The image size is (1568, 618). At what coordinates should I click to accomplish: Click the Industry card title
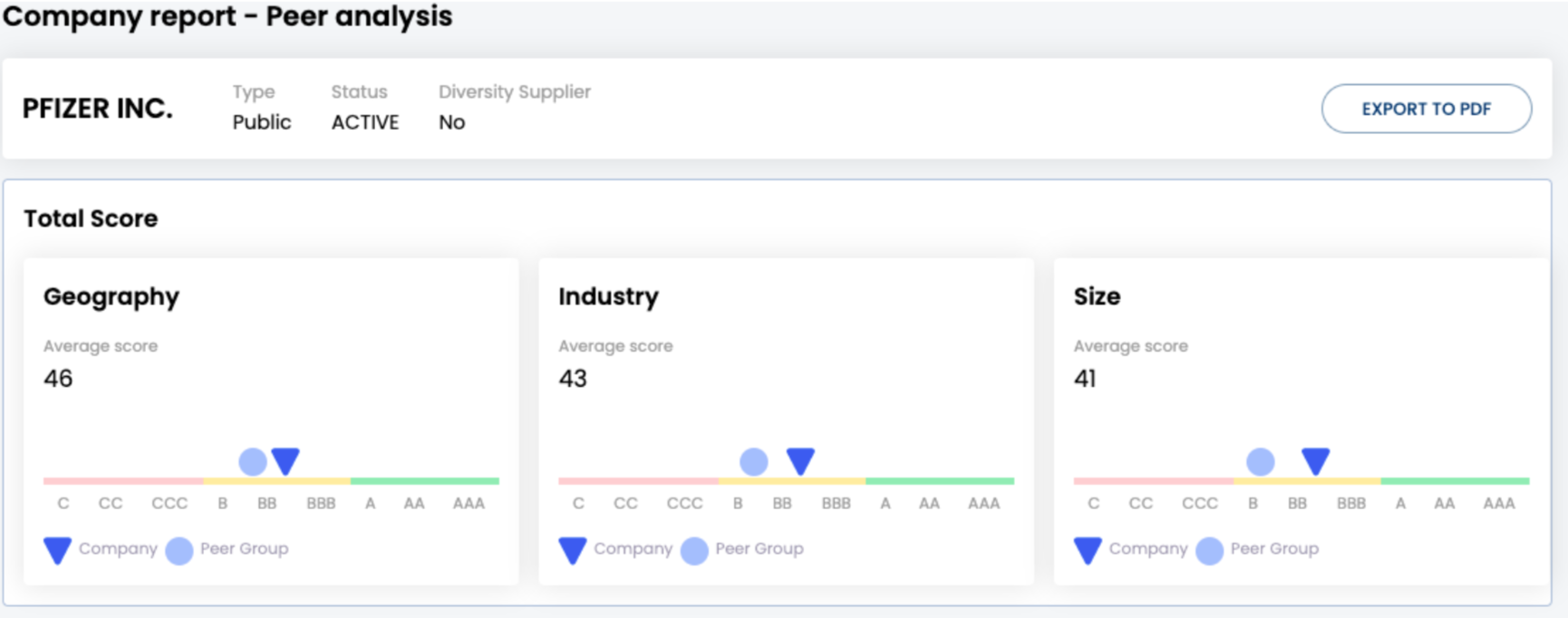click(x=608, y=296)
